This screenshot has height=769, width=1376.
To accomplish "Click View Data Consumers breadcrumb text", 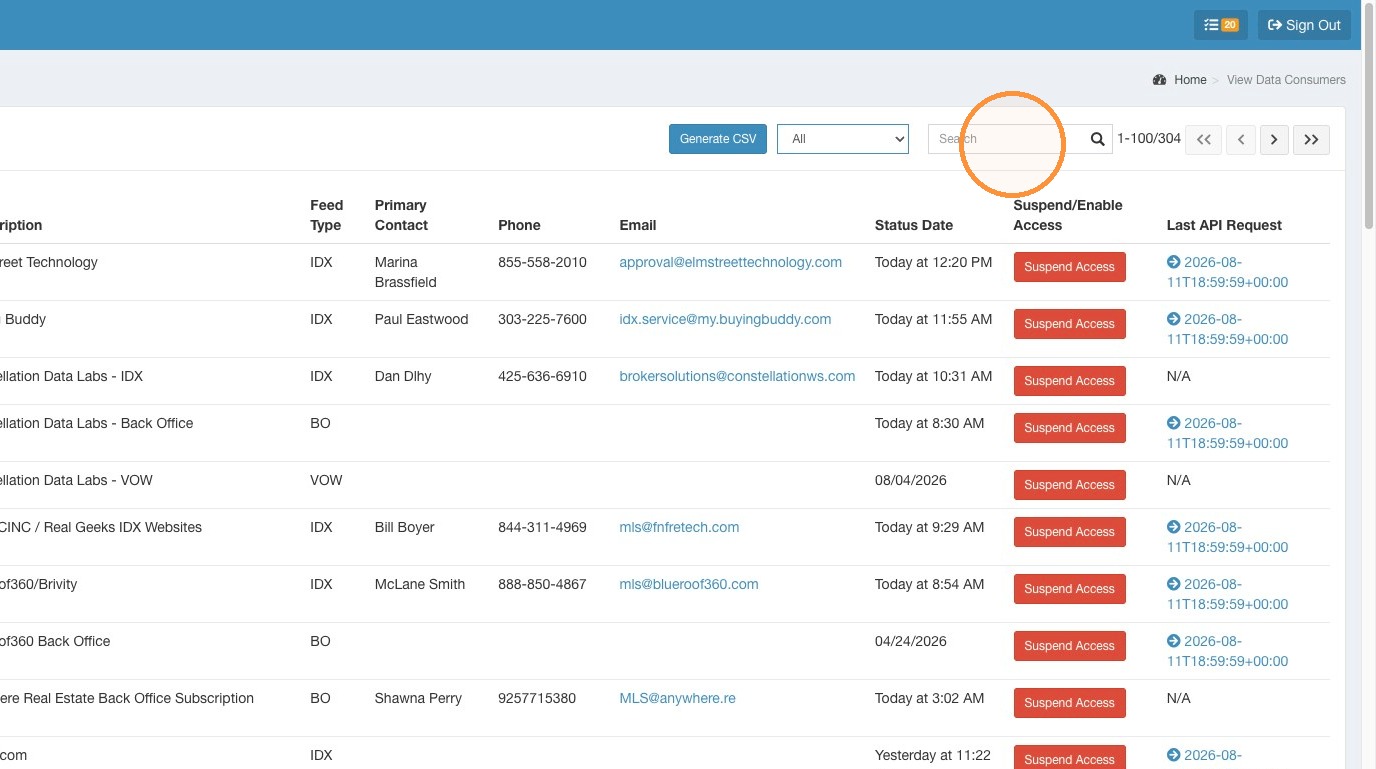I will point(1286,80).
